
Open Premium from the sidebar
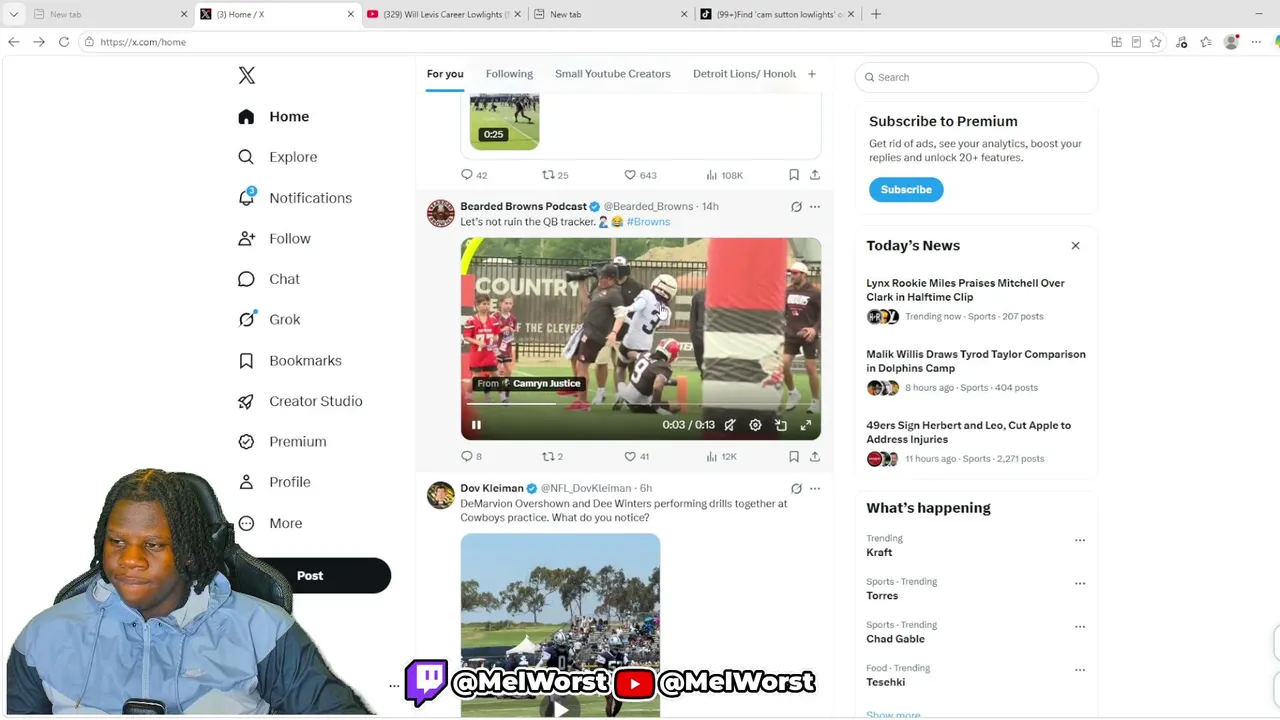point(283,442)
